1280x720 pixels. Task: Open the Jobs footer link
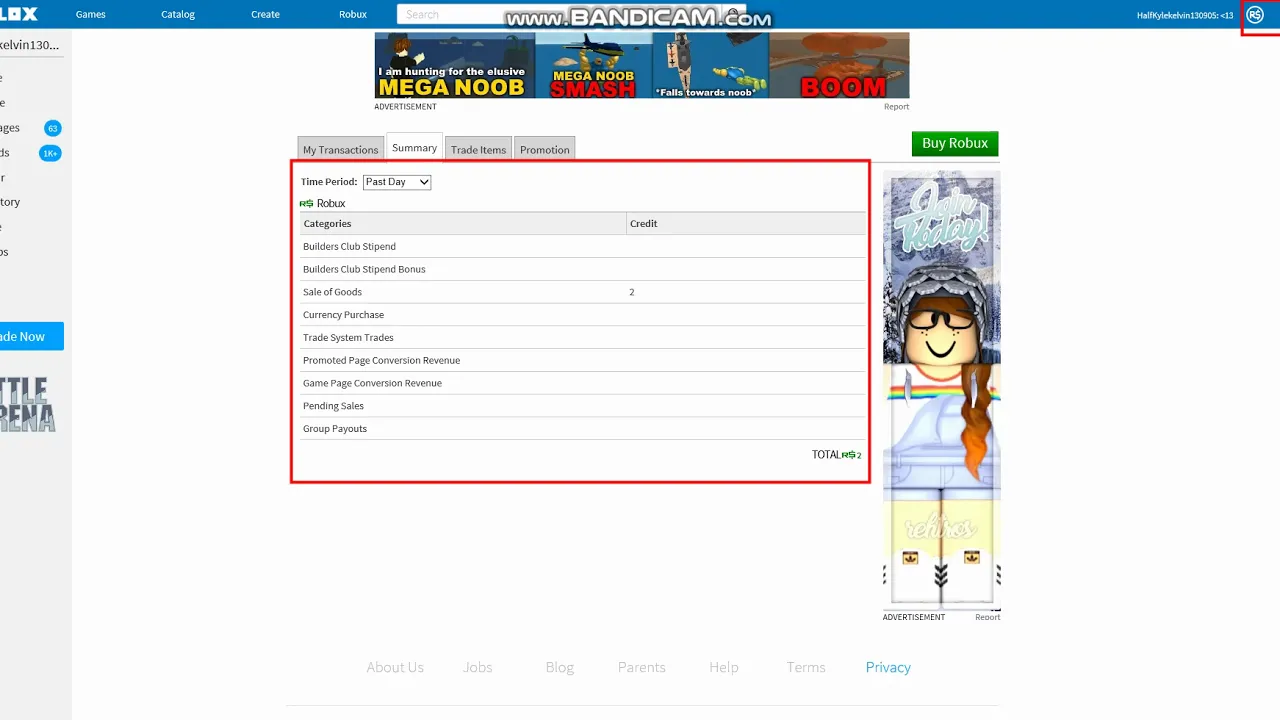[x=477, y=667]
